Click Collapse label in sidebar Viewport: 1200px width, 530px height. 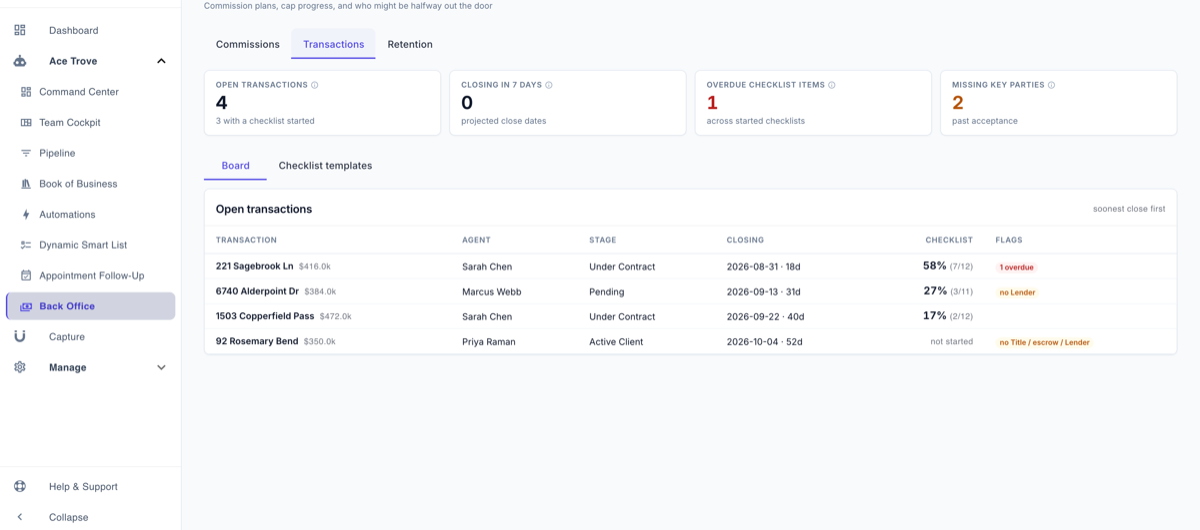click(69, 517)
